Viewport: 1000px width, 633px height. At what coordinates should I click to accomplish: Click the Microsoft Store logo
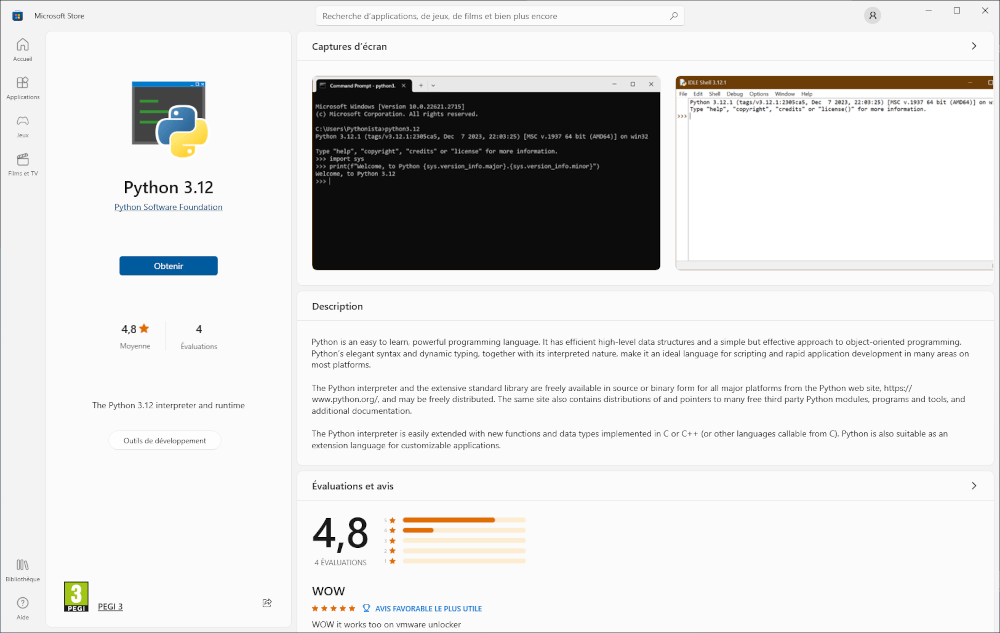click(x=17, y=15)
